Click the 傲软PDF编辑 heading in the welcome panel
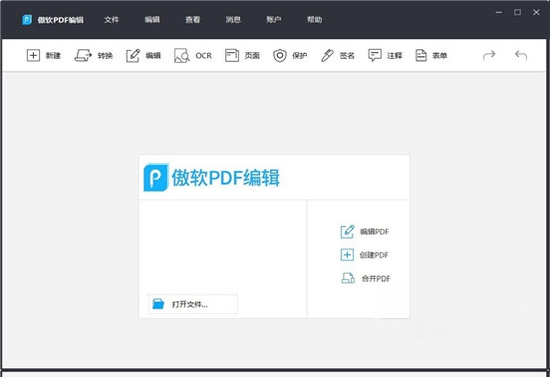 tap(226, 177)
